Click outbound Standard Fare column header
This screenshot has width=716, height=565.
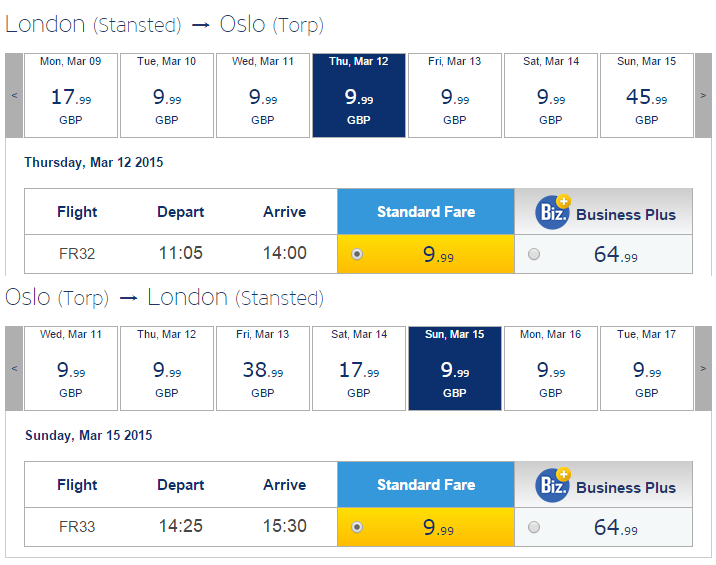coord(426,211)
